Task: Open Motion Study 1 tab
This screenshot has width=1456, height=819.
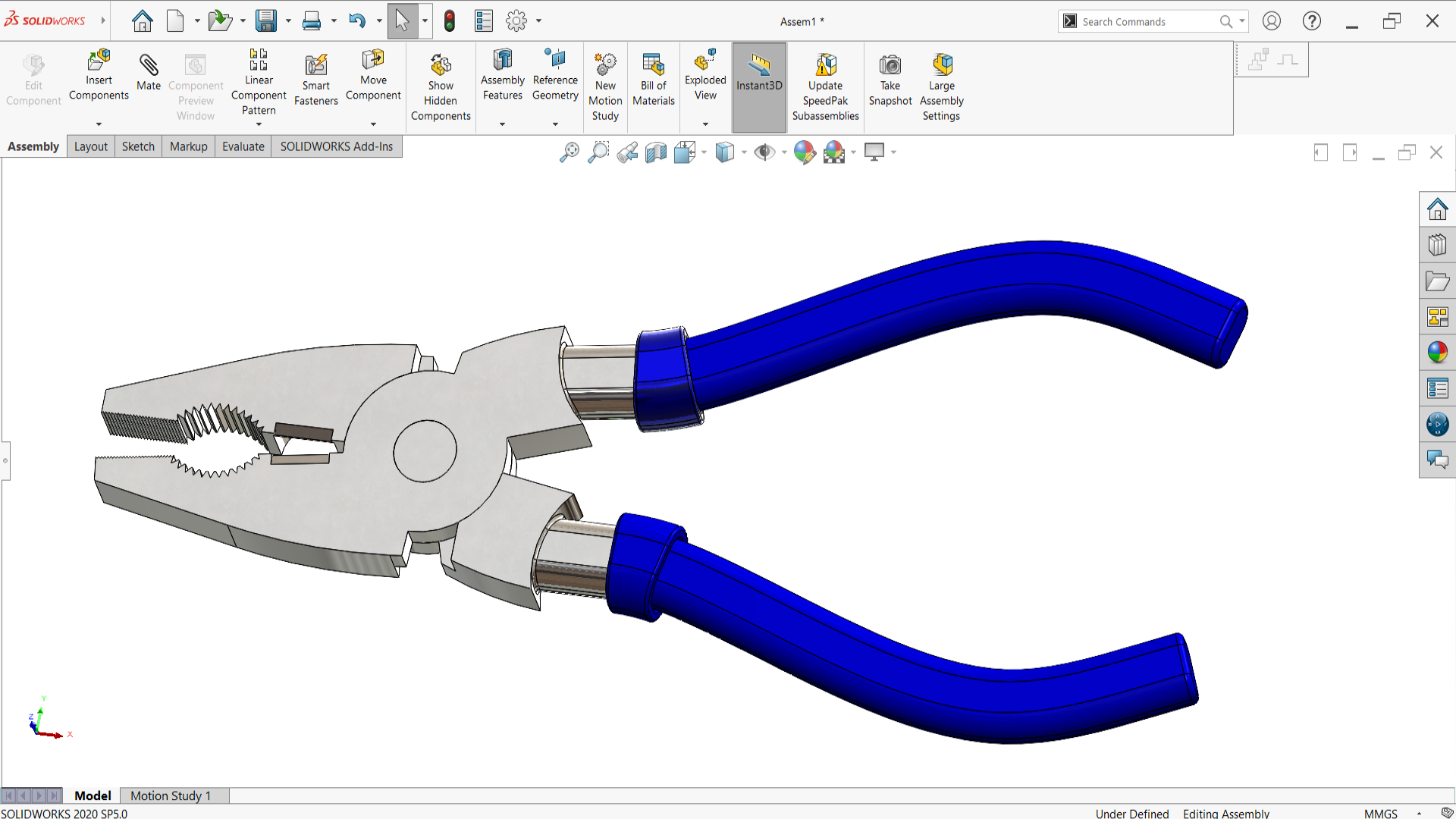Action: 170,795
